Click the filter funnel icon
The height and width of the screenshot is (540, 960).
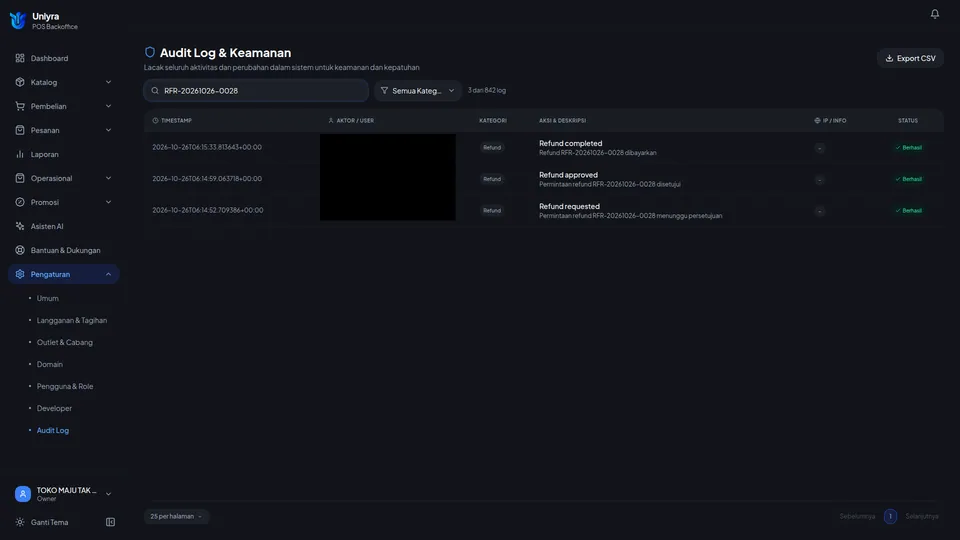point(384,91)
